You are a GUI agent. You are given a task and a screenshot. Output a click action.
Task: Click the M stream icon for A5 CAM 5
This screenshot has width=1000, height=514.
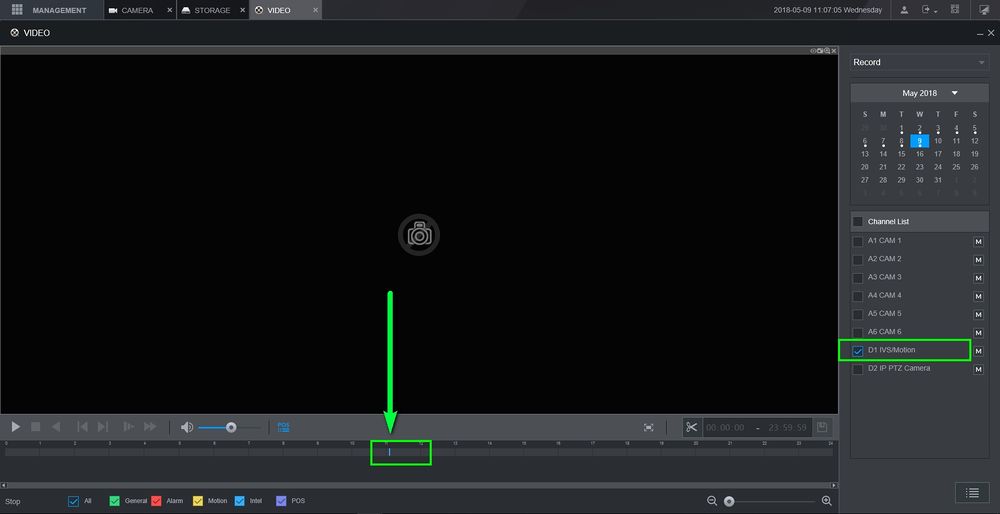coord(978,314)
